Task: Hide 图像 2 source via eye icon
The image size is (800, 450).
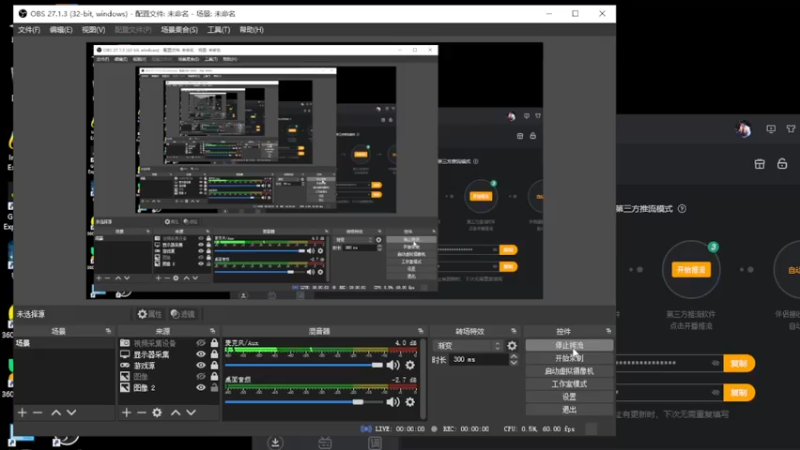Action: pyautogui.click(x=201, y=388)
